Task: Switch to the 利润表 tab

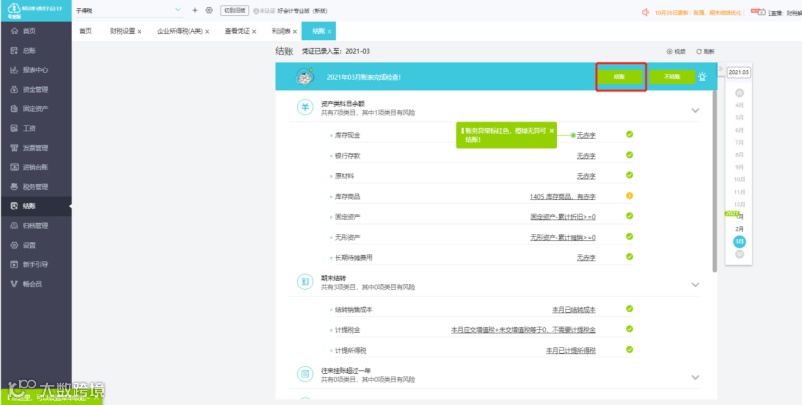Action: pos(281,31)
